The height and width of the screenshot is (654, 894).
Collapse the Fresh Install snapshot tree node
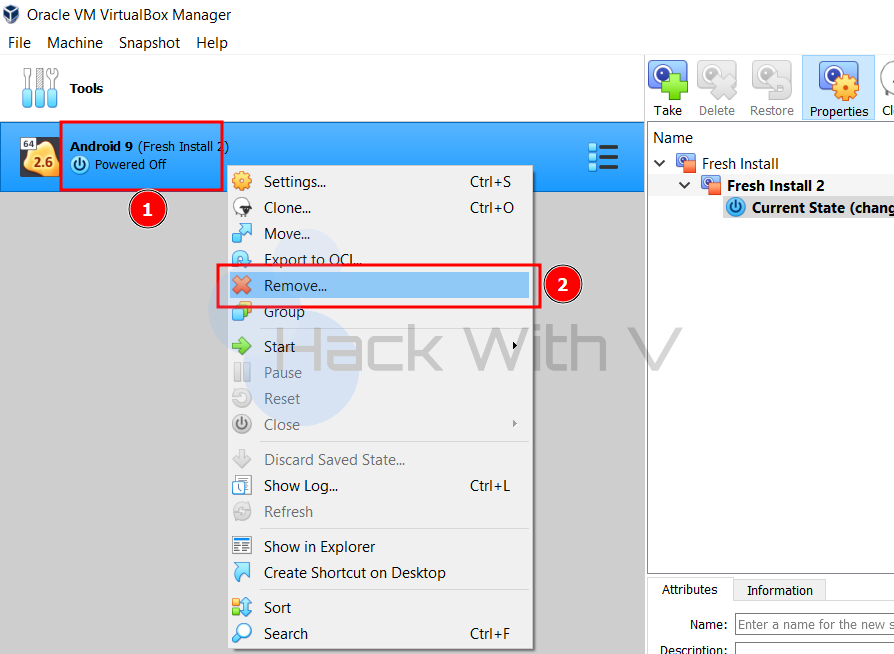(x=660, y=164)
